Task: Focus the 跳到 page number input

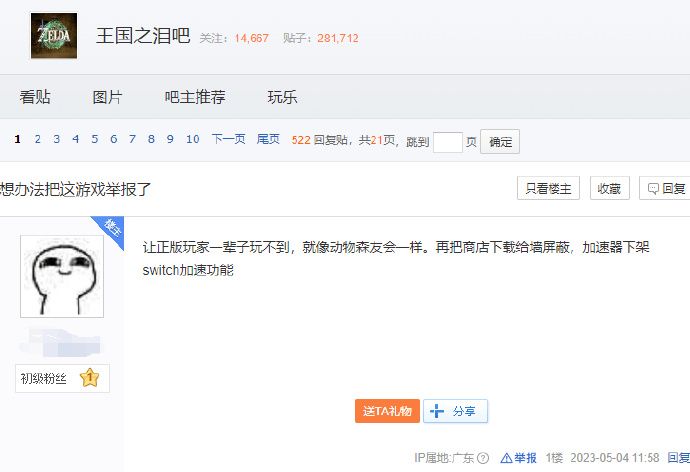Action: coord(448,142)
